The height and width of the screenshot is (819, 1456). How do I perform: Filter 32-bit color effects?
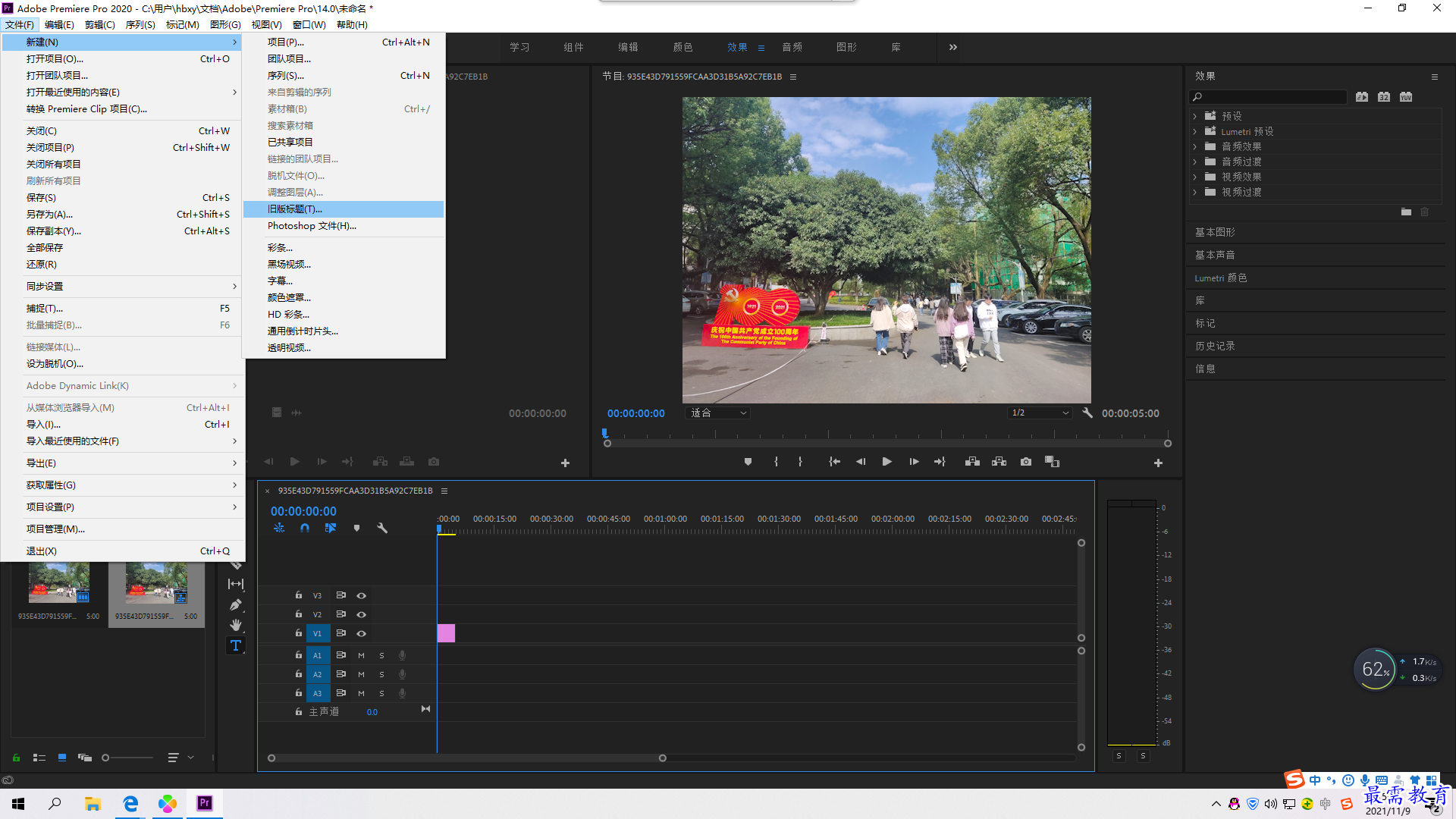click(1384, 97)
